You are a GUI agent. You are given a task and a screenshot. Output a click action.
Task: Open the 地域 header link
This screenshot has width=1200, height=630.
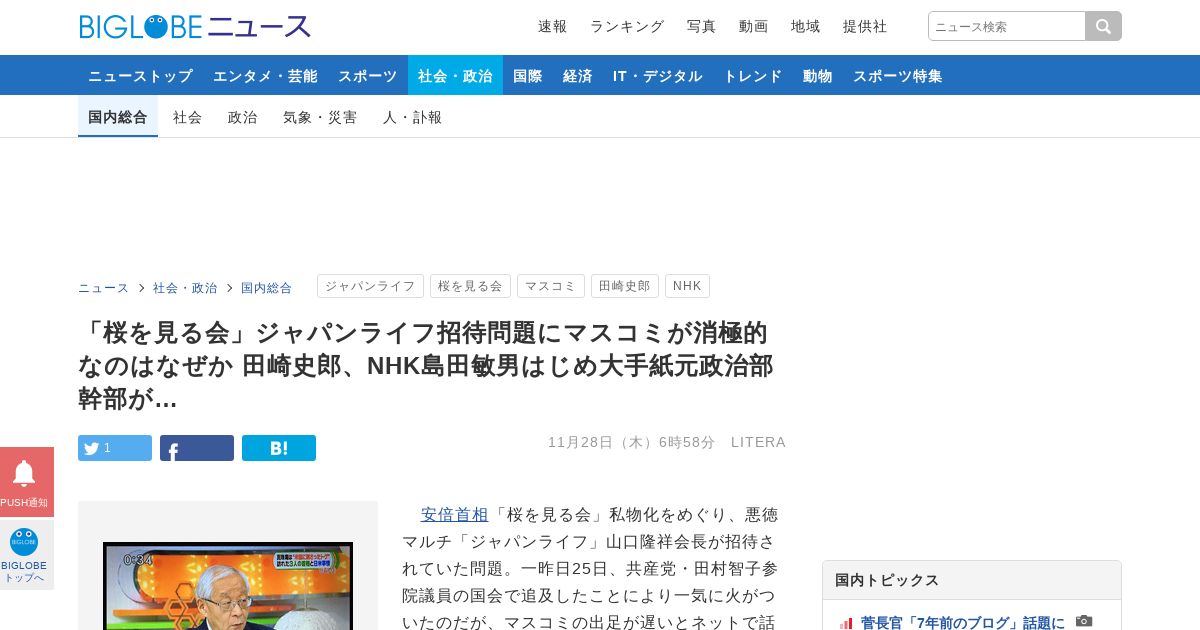pyautogui.click(x=806, y=26)
